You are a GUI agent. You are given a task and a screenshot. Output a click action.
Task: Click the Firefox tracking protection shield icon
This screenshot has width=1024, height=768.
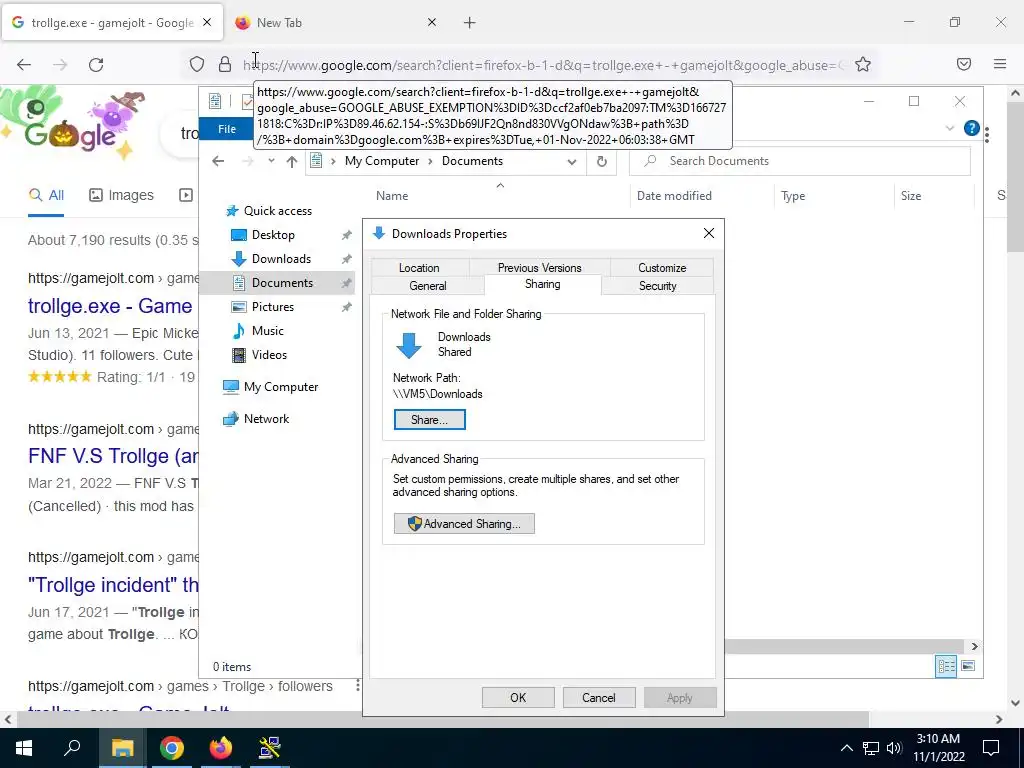(x=197, y=64)
